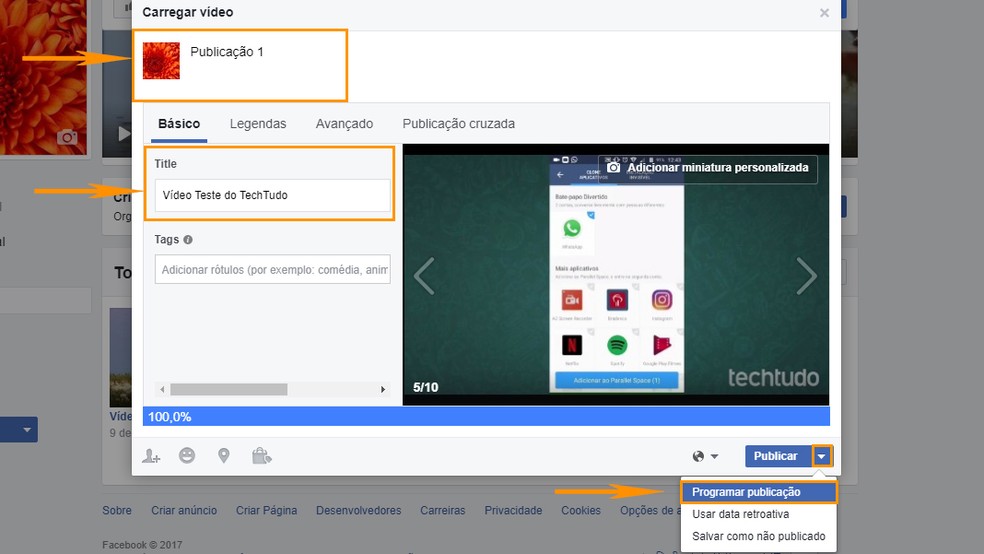Click the Publicação 1 page avatar thumbnail
The image size is (984, 554).
click(161, 61)
